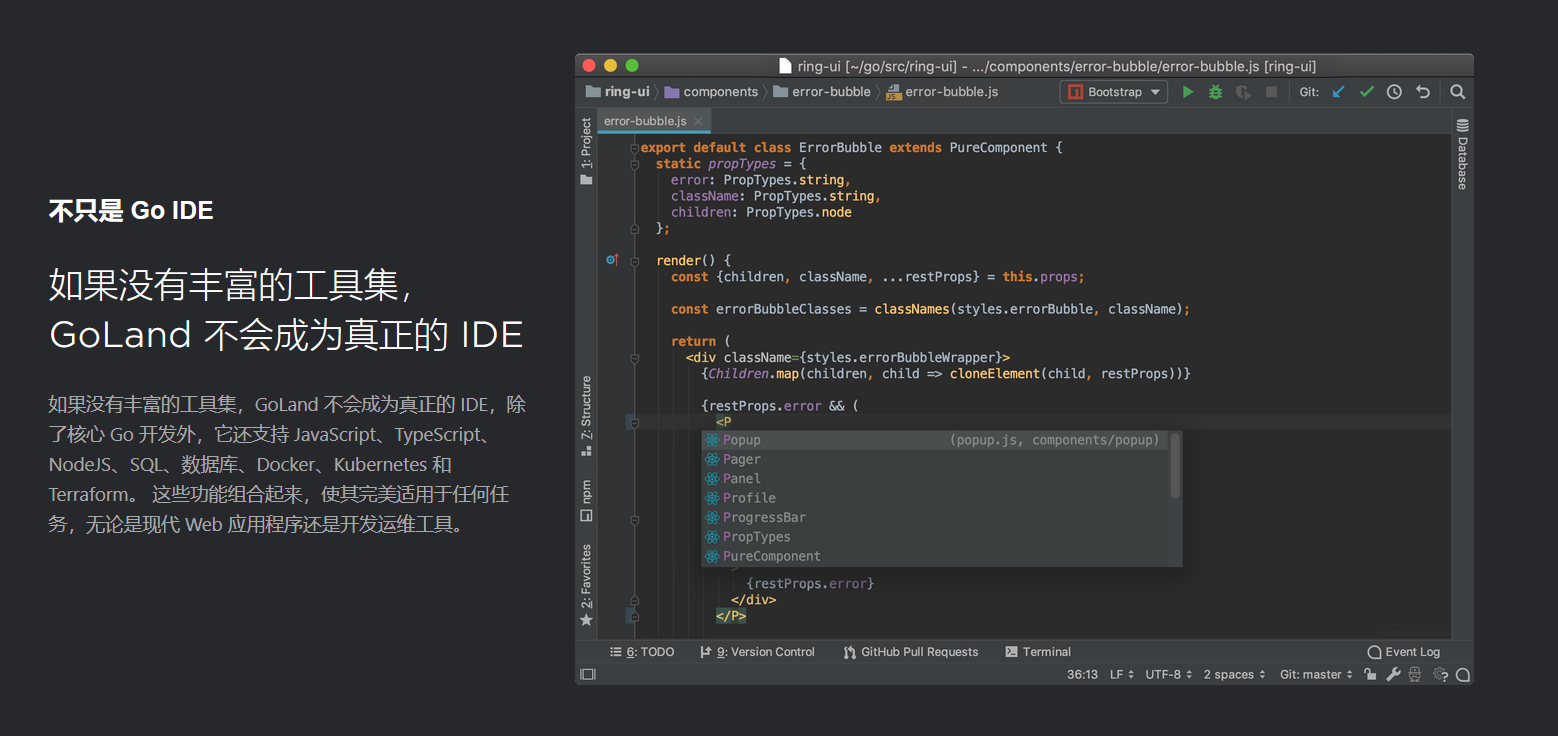Select PureComponent in the completion list
The image size is (1558, 736).
936,557
